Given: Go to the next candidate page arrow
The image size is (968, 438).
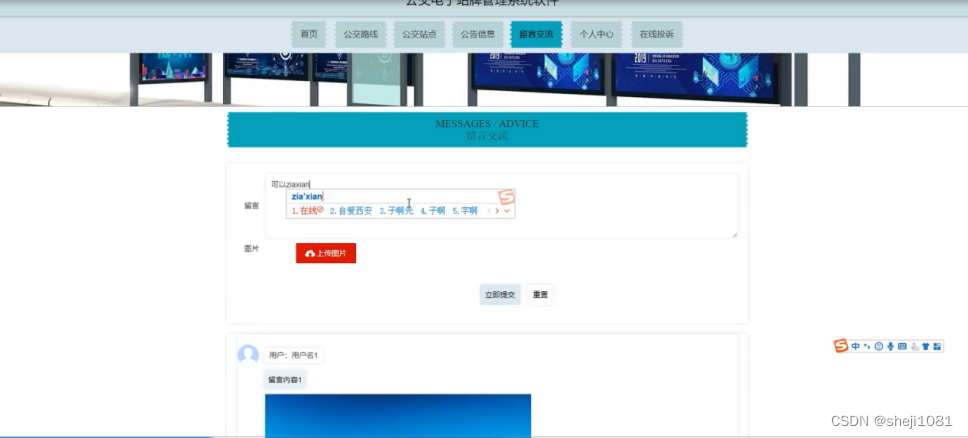Looking at the screenshot, I should tap(497, 211).
